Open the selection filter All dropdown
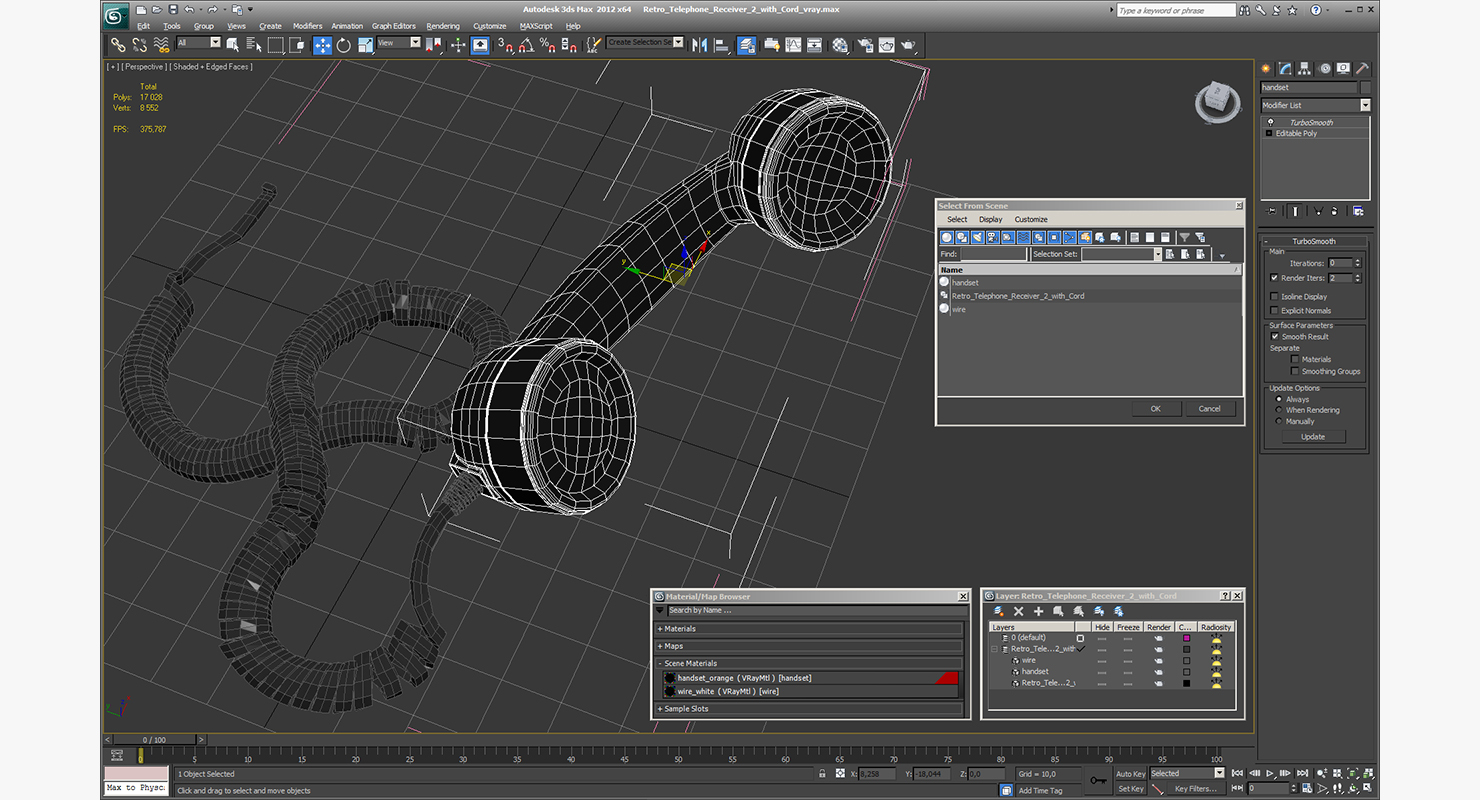 click(x=198, y=43)
